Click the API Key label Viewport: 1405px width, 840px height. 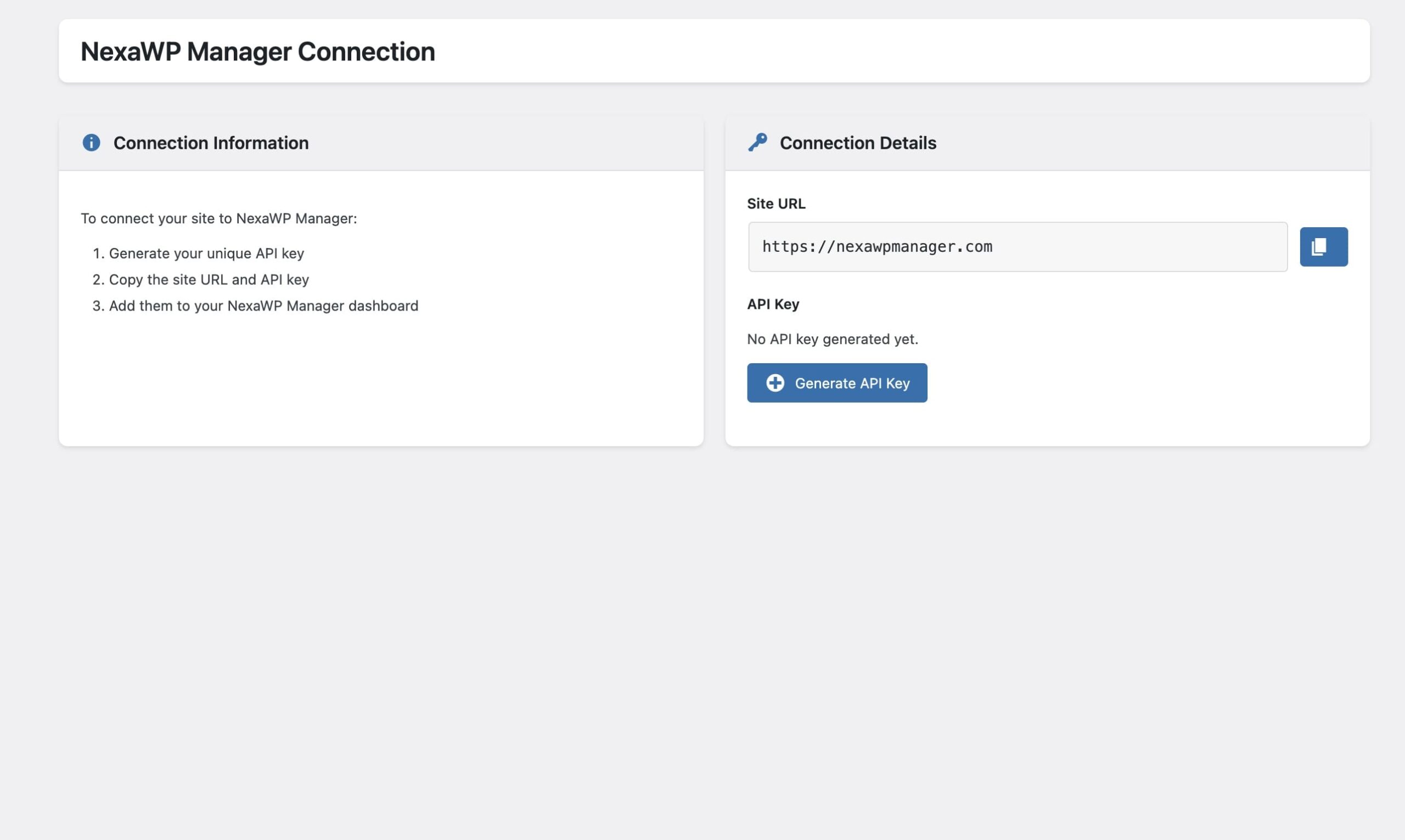[773, 305]
